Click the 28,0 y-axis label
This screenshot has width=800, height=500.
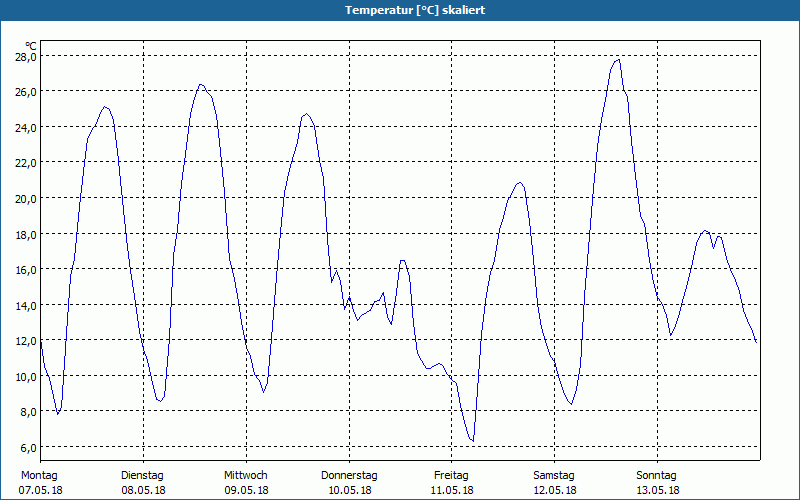[26, 57]
